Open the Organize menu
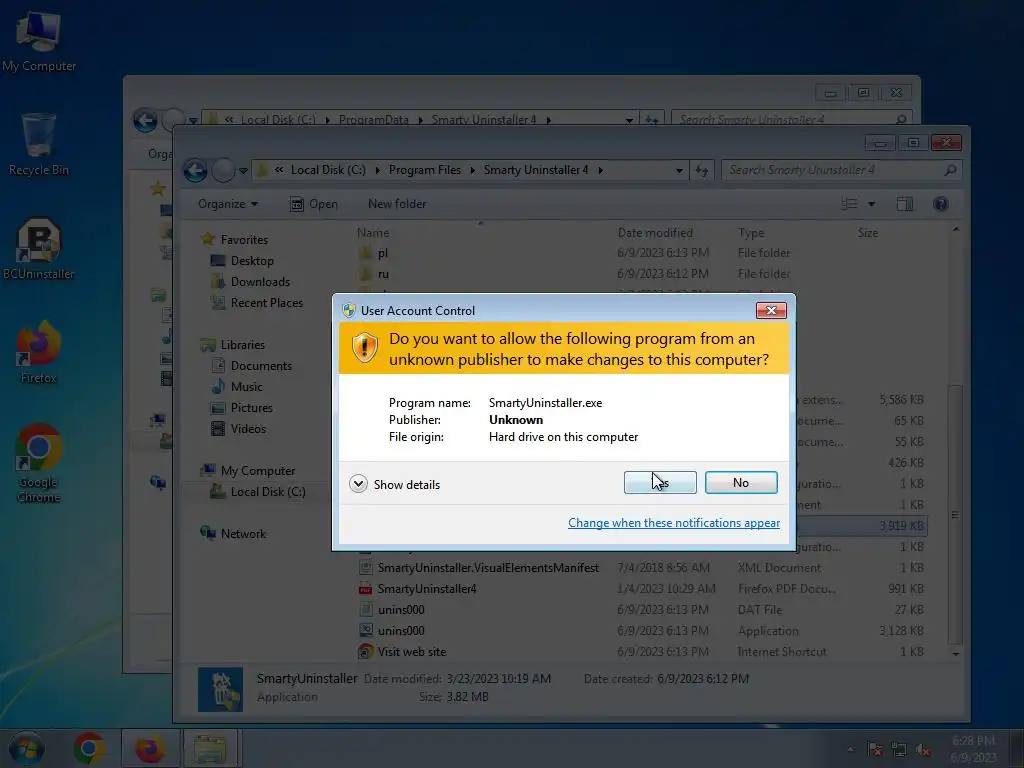Image resolution: width=1024 pixels, height=768 pixels. coord(228,204)
